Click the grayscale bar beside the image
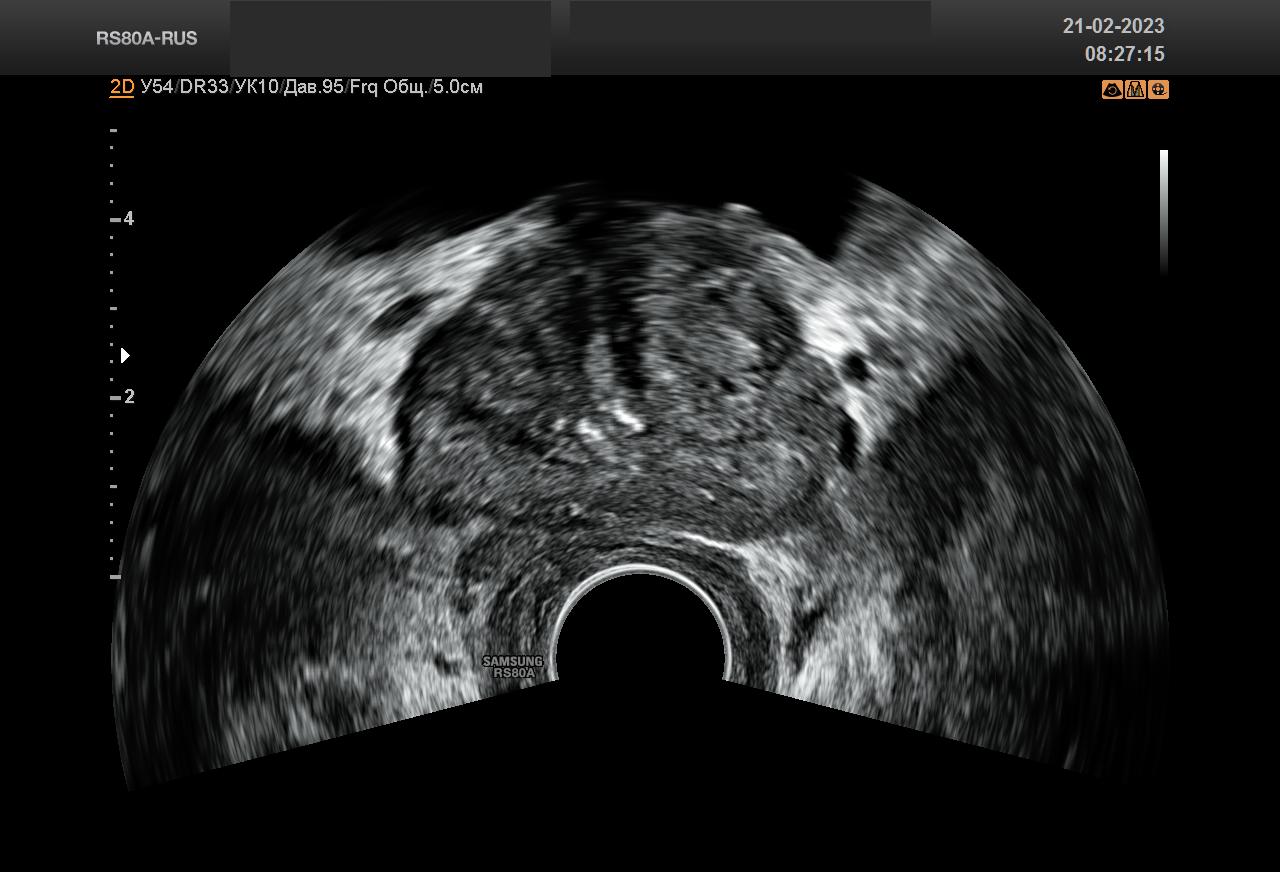The width and height of the screenshot is (1280, 872). (x=1164, y=212)
